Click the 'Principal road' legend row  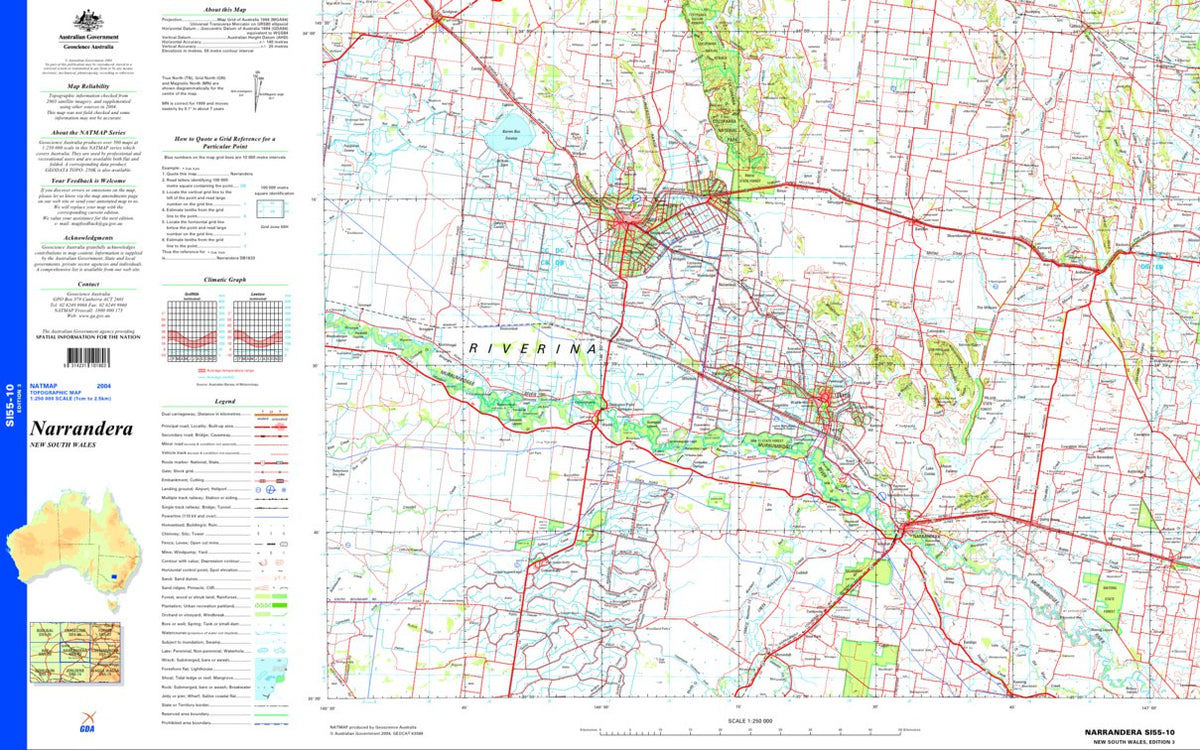click(225, 425)
